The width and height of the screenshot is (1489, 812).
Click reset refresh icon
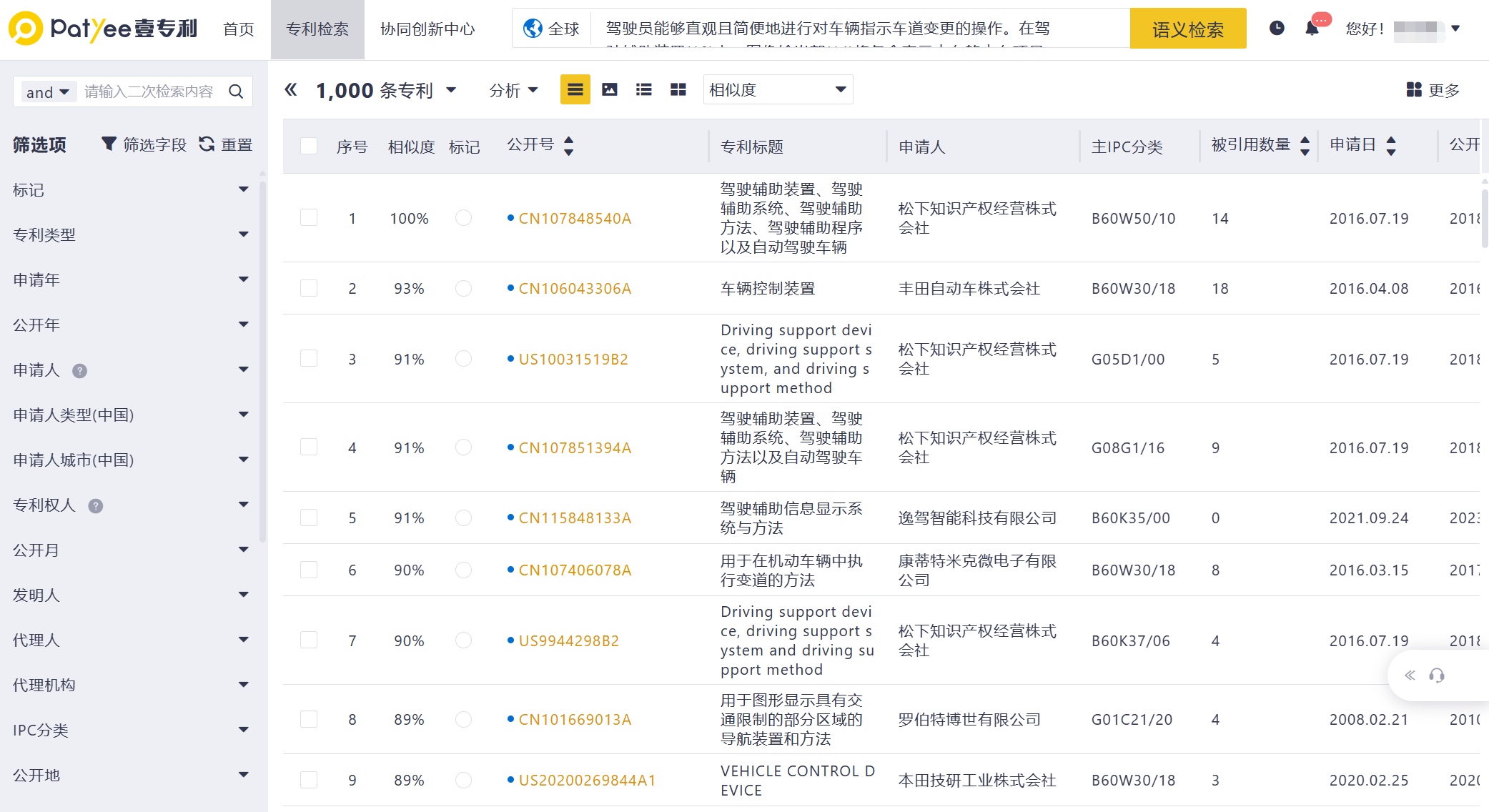[x=207, y=144]
